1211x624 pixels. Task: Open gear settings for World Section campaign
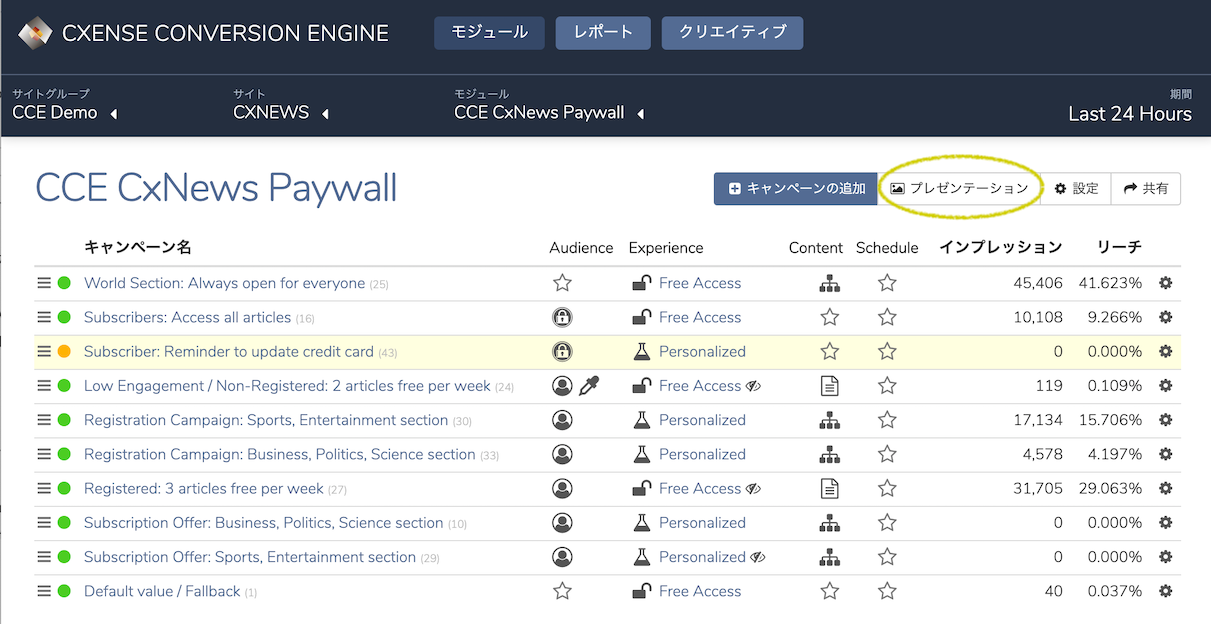1165,283
